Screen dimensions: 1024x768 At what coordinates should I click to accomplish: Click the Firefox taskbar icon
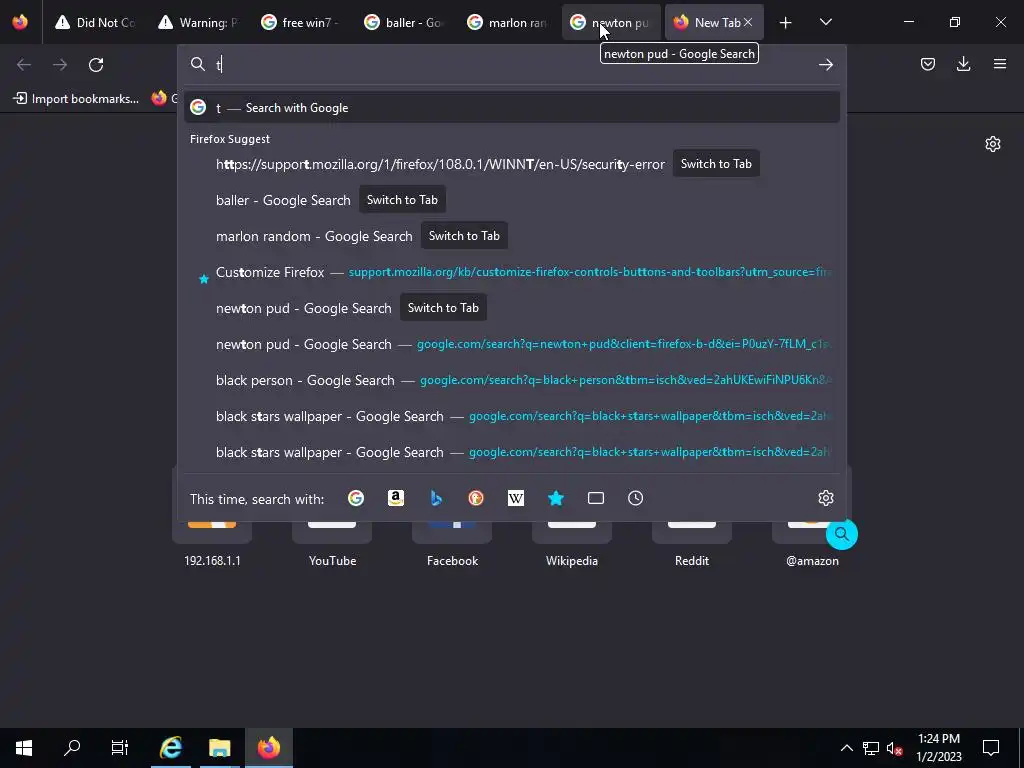(268, 748)
